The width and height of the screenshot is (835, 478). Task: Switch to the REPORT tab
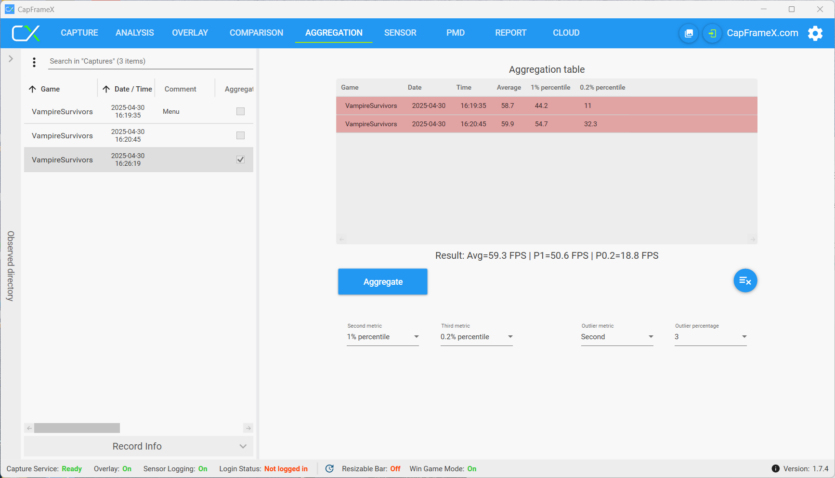[511, 33]
